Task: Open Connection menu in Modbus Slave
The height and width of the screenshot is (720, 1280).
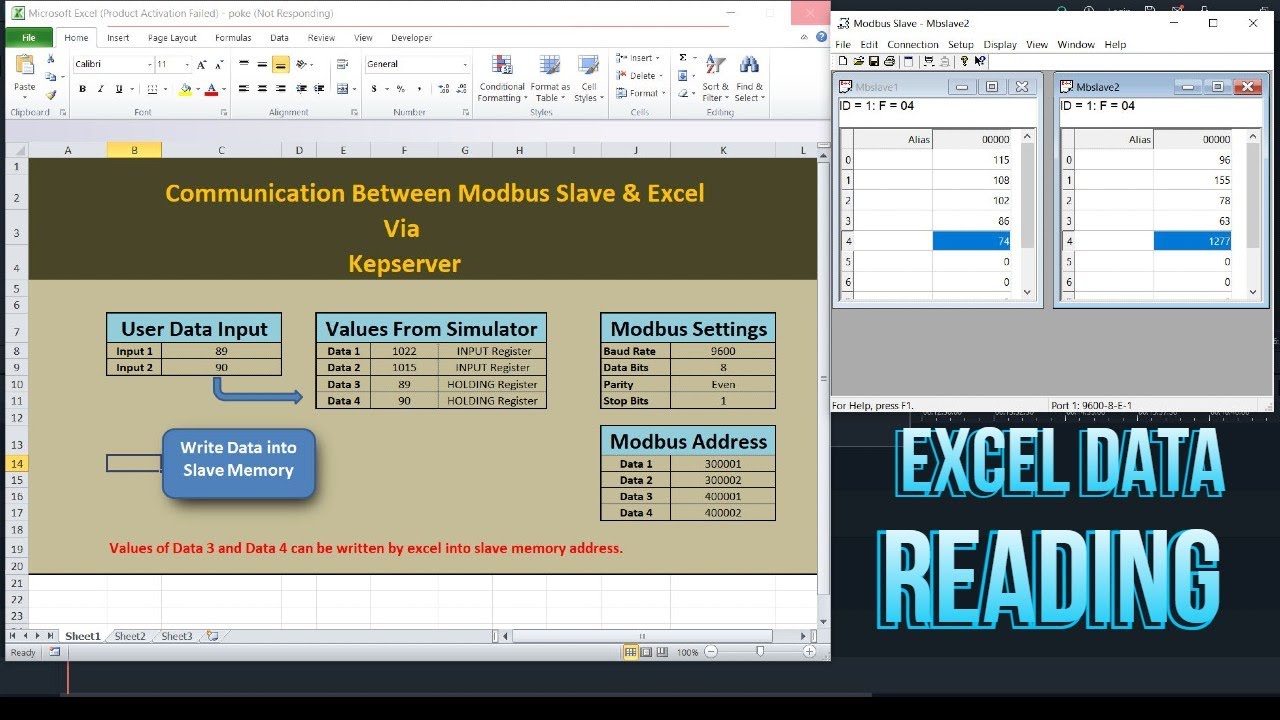Action: (x=913, y=45)
